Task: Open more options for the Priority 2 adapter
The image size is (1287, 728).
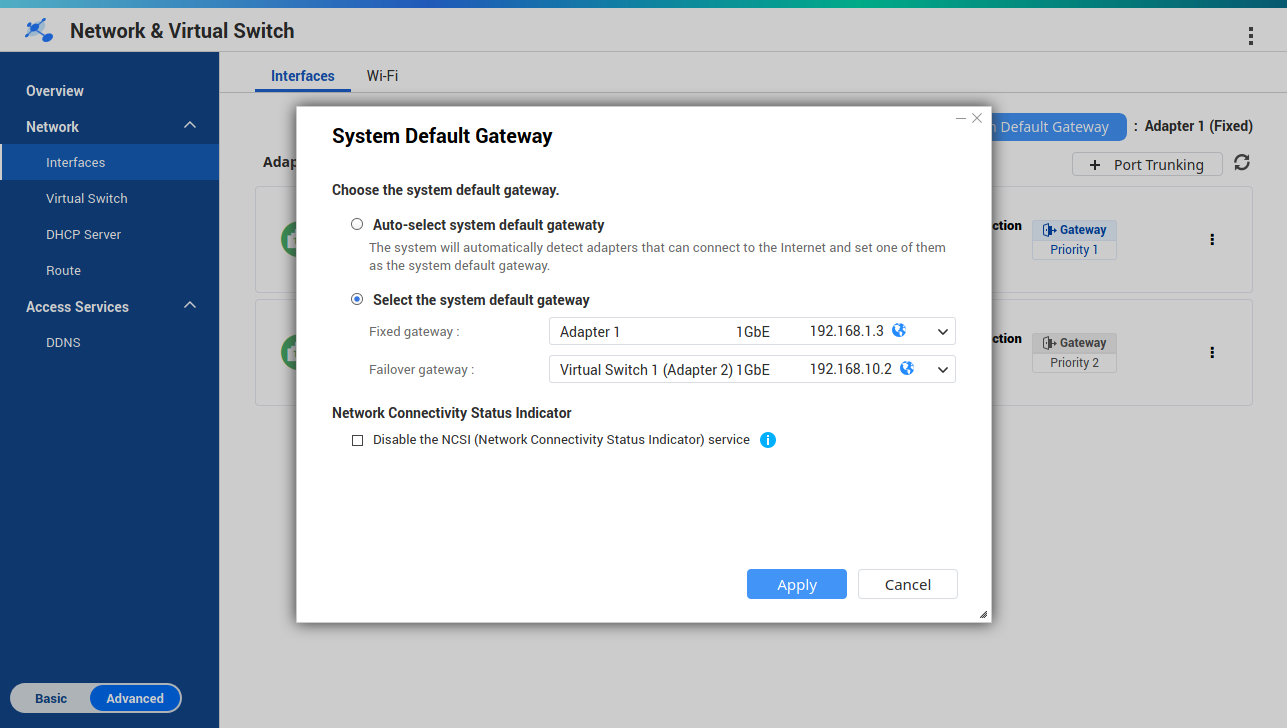Action: pyautogui.click(x=1212, y=353)
